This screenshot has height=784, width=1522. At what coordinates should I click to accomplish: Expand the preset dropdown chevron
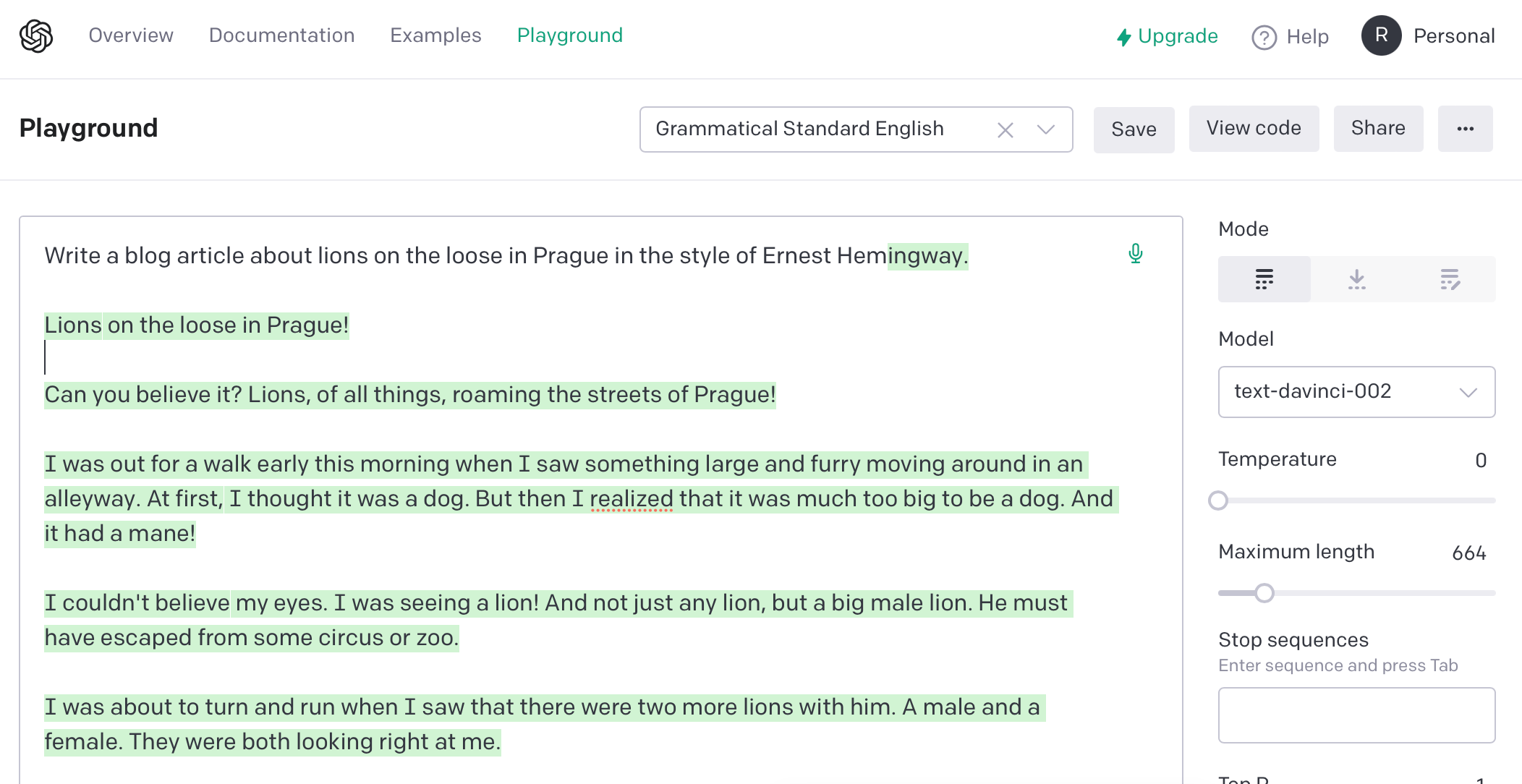point(1045,129)
